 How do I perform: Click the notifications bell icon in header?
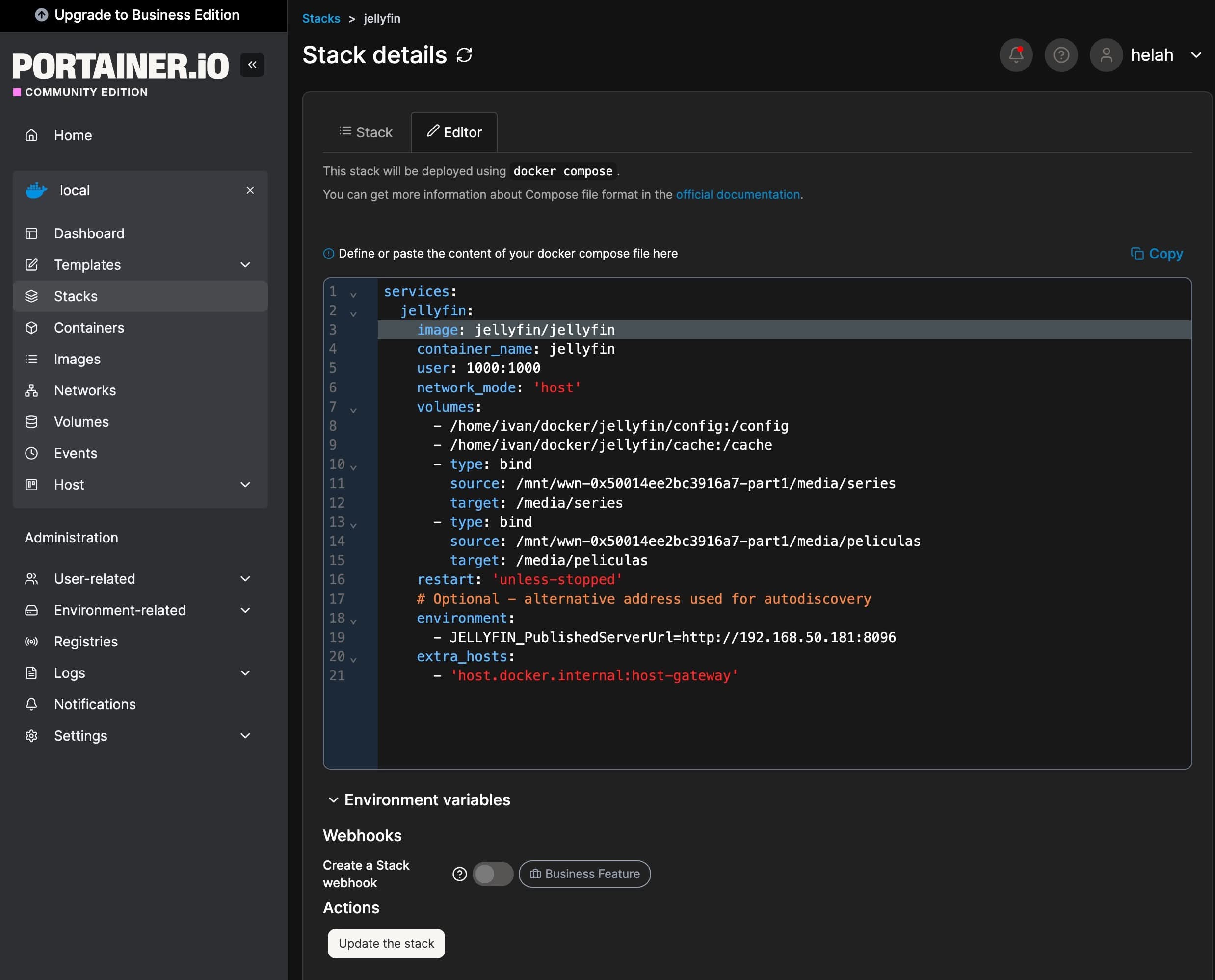pos(1016,55)
